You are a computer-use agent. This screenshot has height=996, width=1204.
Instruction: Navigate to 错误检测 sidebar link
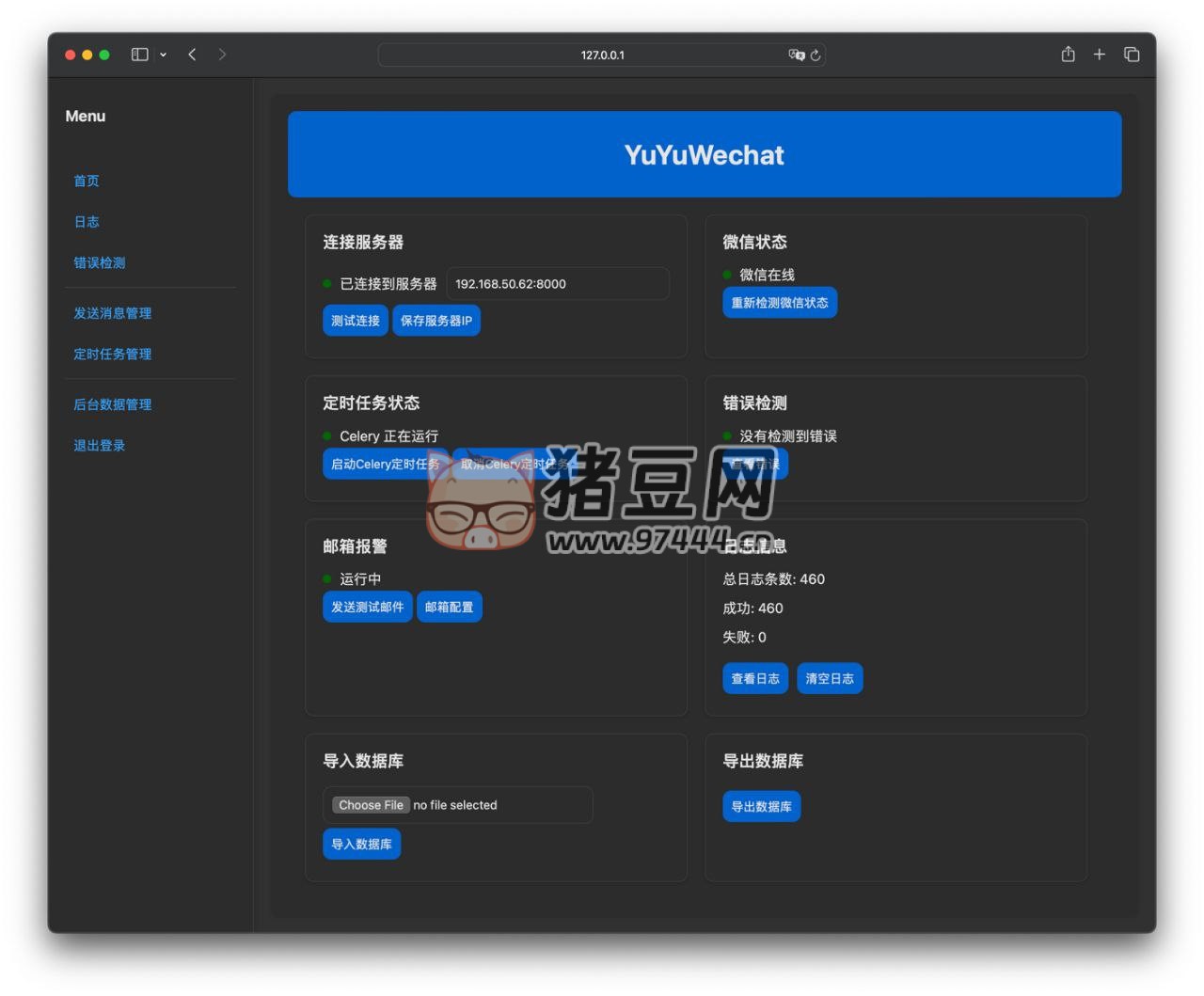pos(100,263)
